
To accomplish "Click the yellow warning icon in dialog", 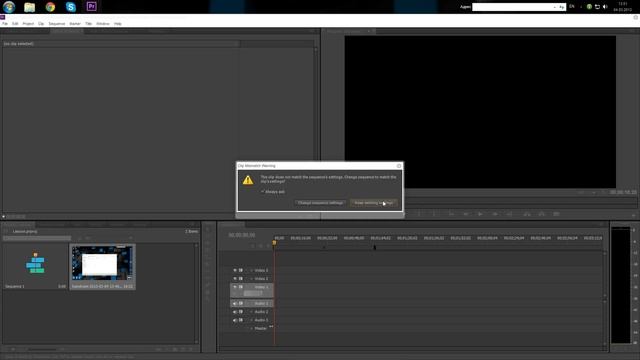I will [248, 180].
